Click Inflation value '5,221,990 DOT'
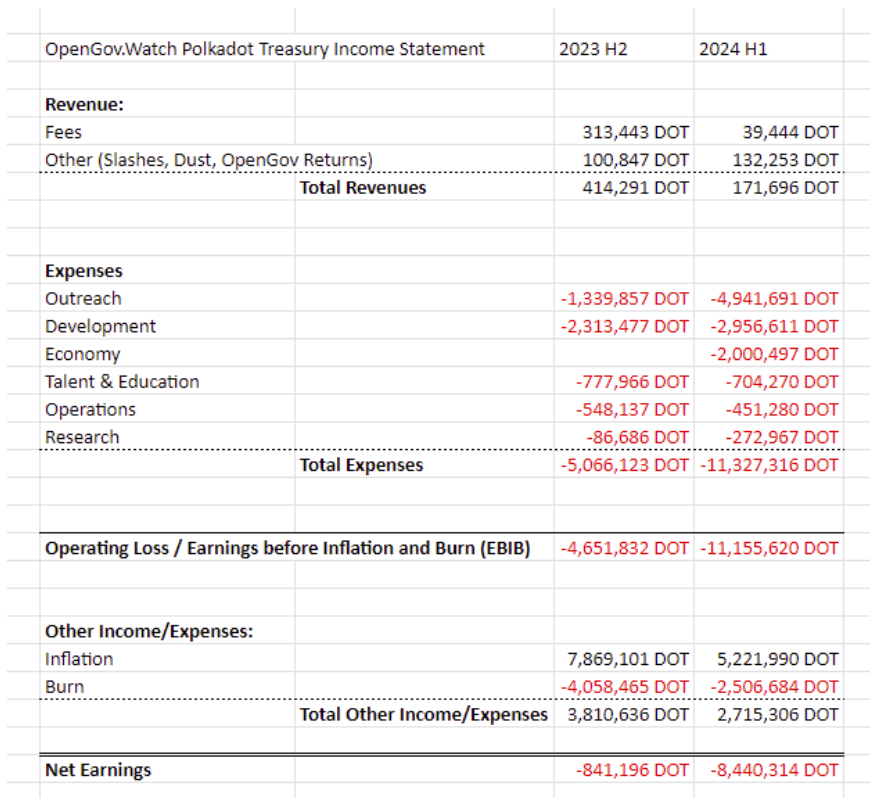The image size is (870, 798). point(778,659)
